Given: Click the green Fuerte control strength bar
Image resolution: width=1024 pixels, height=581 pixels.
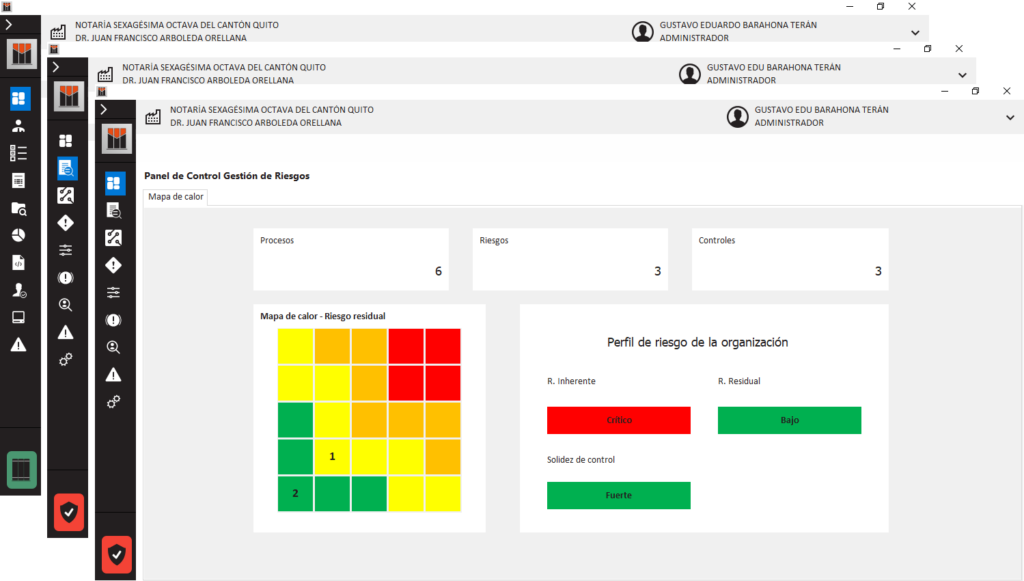Looking at the screenshot, I should (618, 496).
